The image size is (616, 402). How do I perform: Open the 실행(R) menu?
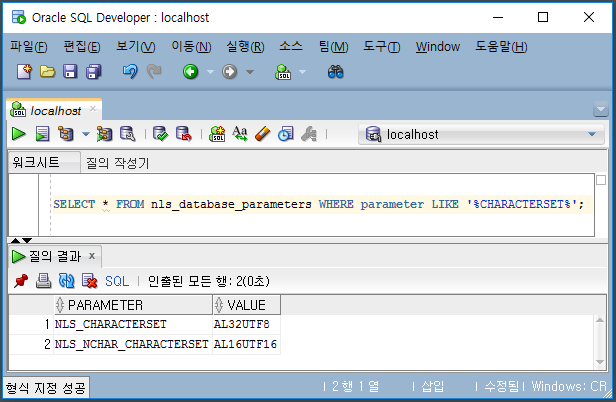pos(245,47)
